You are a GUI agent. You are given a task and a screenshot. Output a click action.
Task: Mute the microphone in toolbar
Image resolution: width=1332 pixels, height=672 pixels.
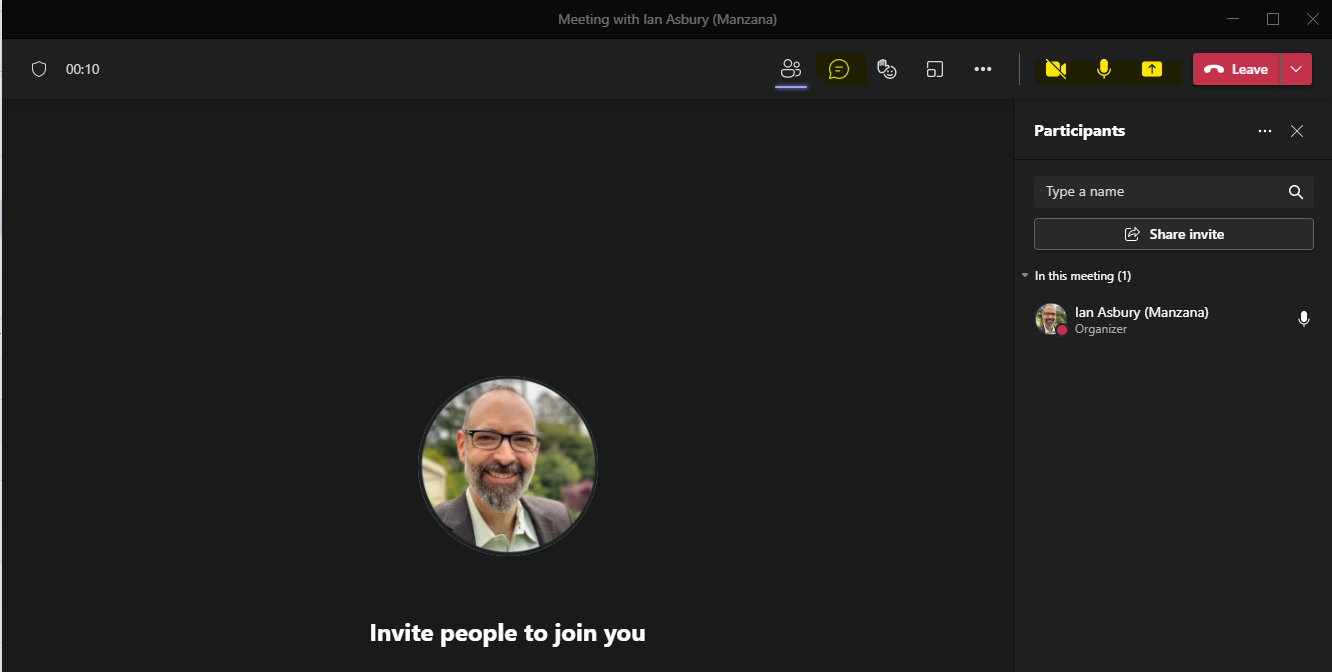tap(1104, 69)
